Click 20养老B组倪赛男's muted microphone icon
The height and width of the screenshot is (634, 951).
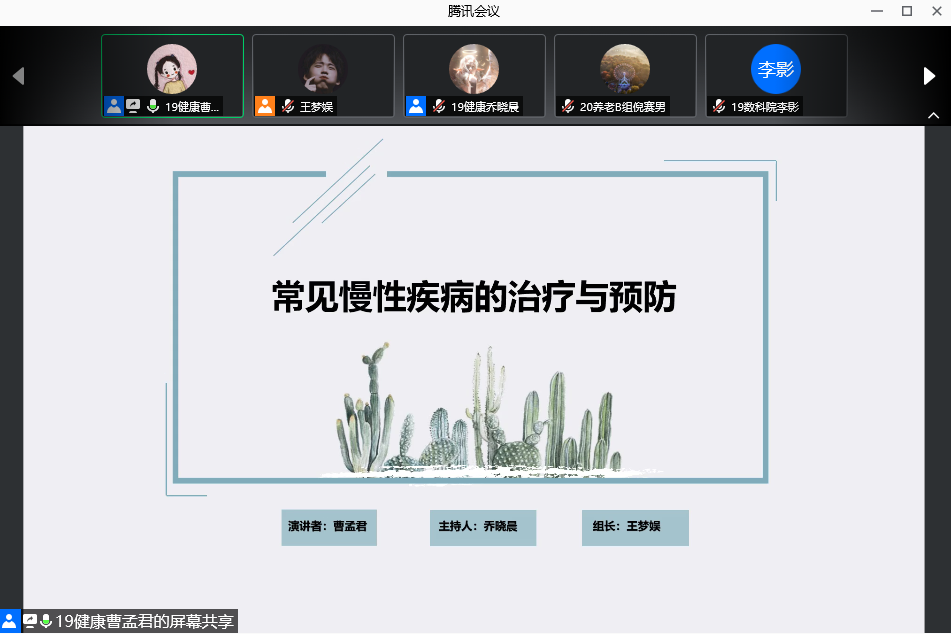click(x=568, y=106)
